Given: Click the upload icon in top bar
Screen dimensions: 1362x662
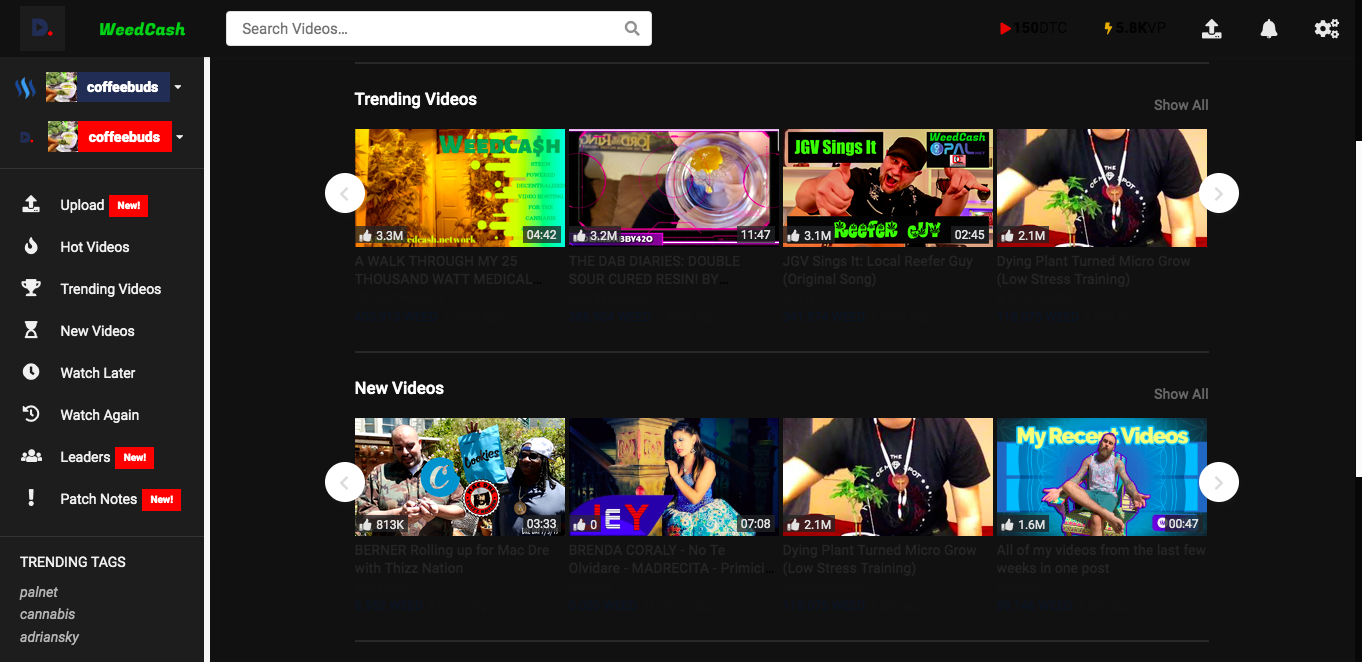Looking at the screenshot, I should pos(1211,29).
